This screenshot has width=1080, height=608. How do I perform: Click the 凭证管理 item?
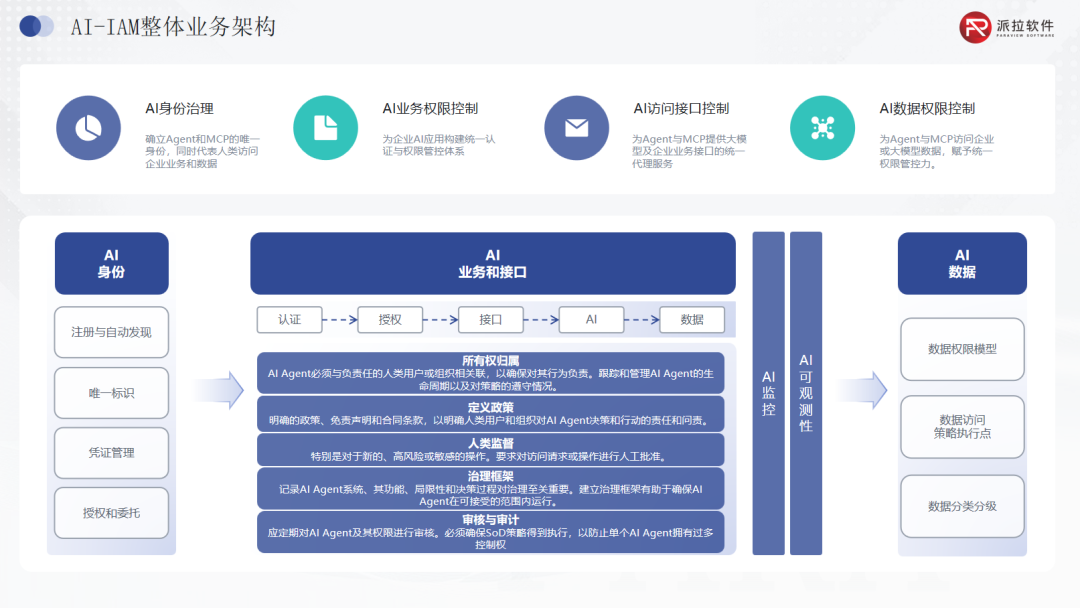tap(111, 452)
